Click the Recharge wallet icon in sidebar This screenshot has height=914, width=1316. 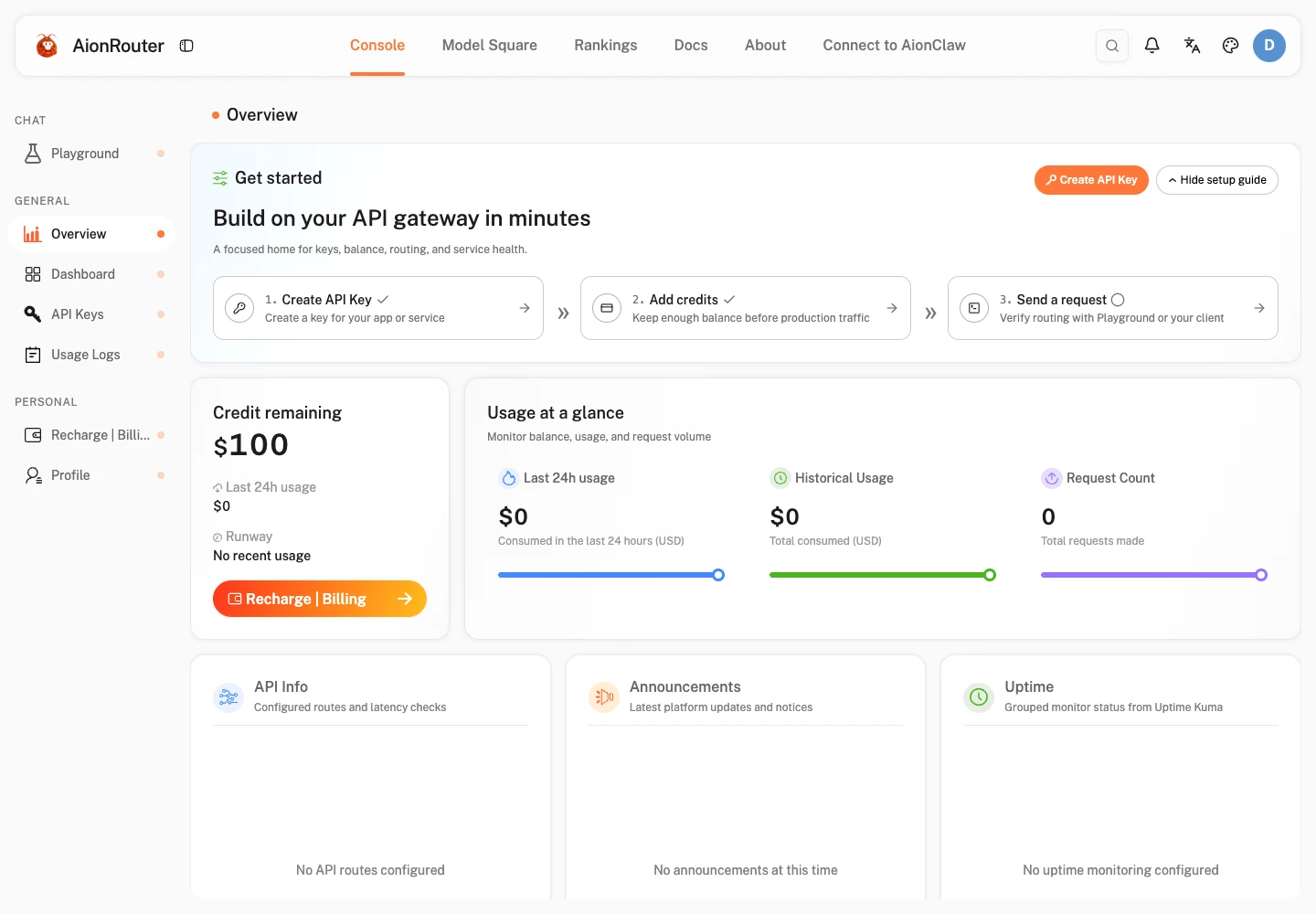(33, 435)
